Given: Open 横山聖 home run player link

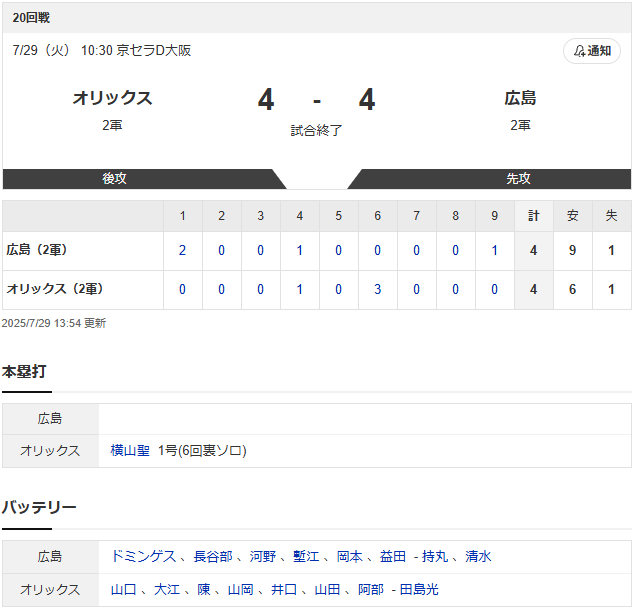Looking at the screenshot, I should click(x=130, y=450).
